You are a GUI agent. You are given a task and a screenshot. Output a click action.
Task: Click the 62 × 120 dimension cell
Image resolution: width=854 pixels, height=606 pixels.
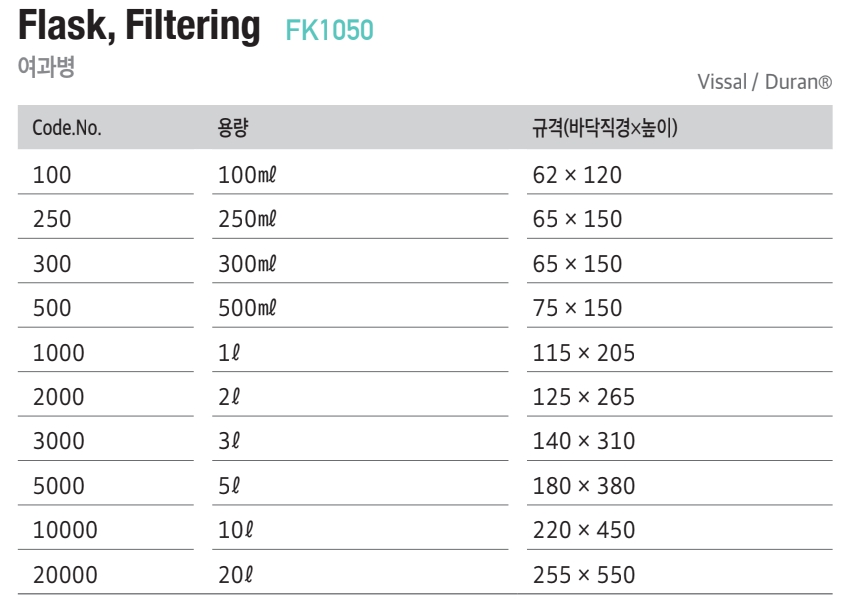tap(577, 175)
